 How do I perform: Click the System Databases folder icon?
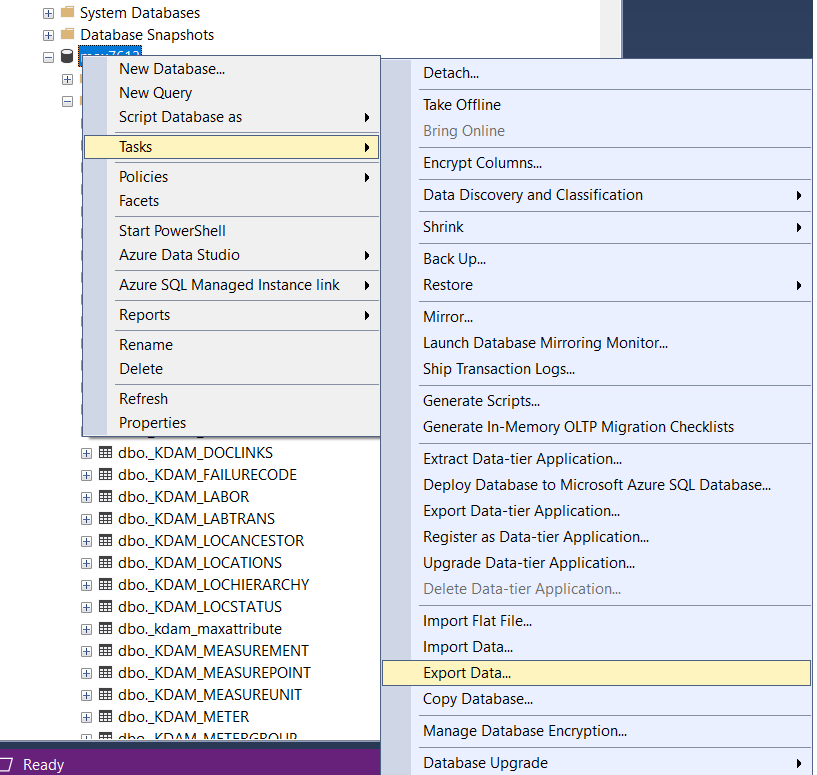pyautogui.click(x=67, y=13)
